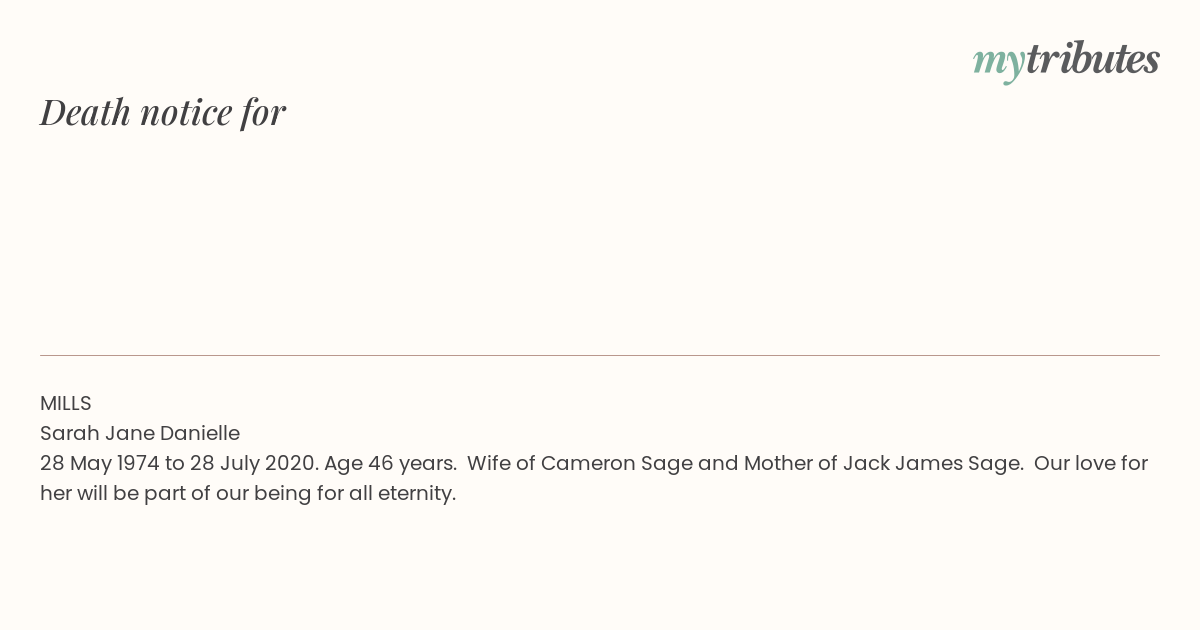
Task: Click the text 'Age 46 years'
Action: coord(389,464)
